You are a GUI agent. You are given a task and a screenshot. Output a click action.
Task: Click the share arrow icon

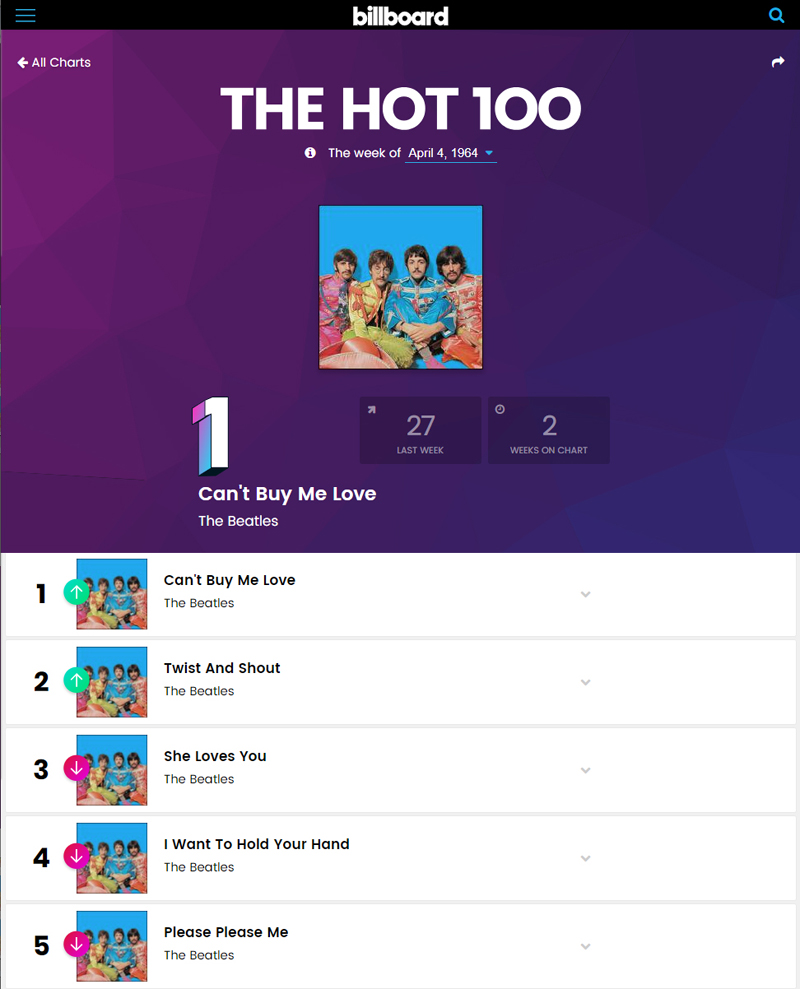click(778, 62)
